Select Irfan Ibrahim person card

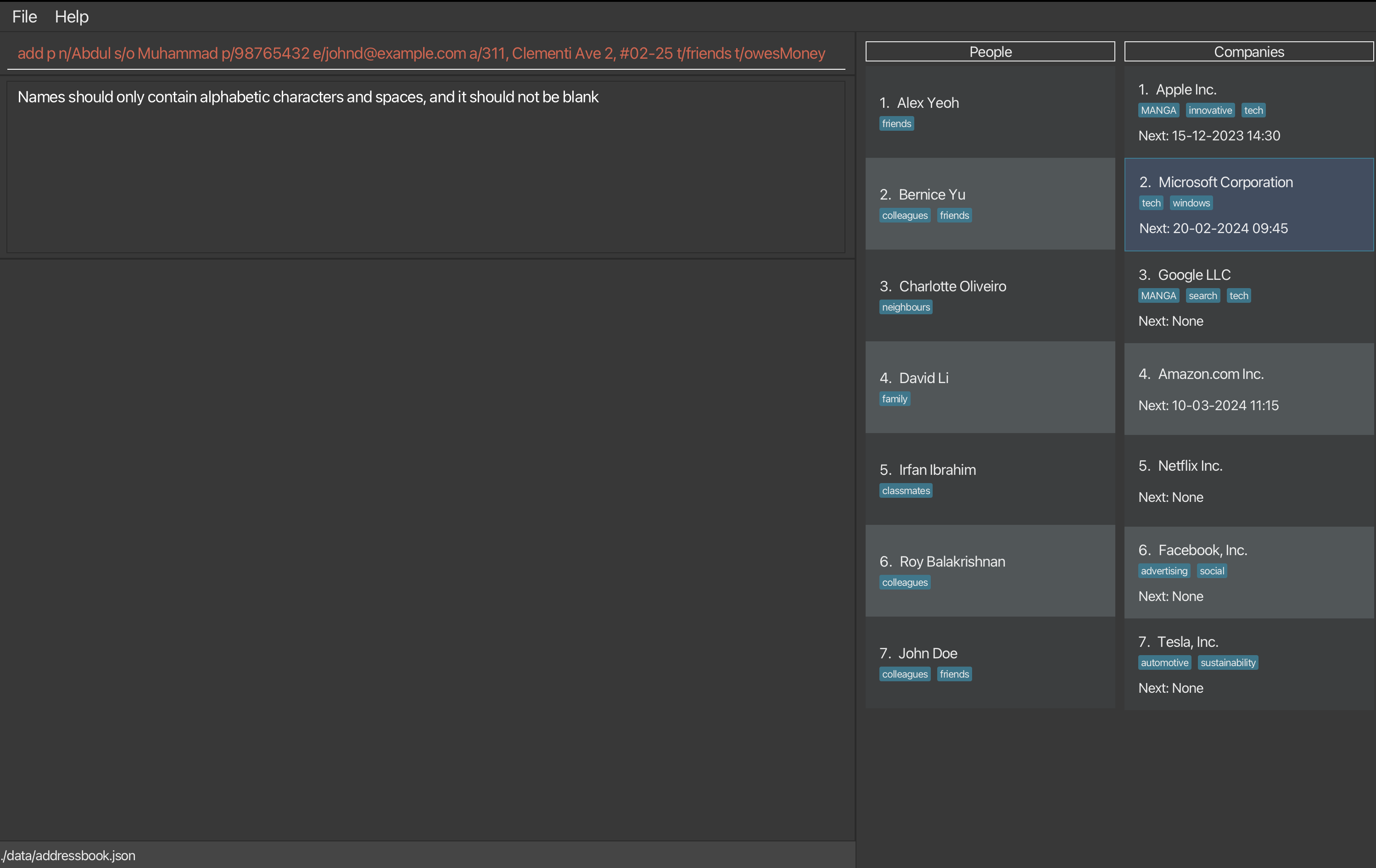pos(990,479)
